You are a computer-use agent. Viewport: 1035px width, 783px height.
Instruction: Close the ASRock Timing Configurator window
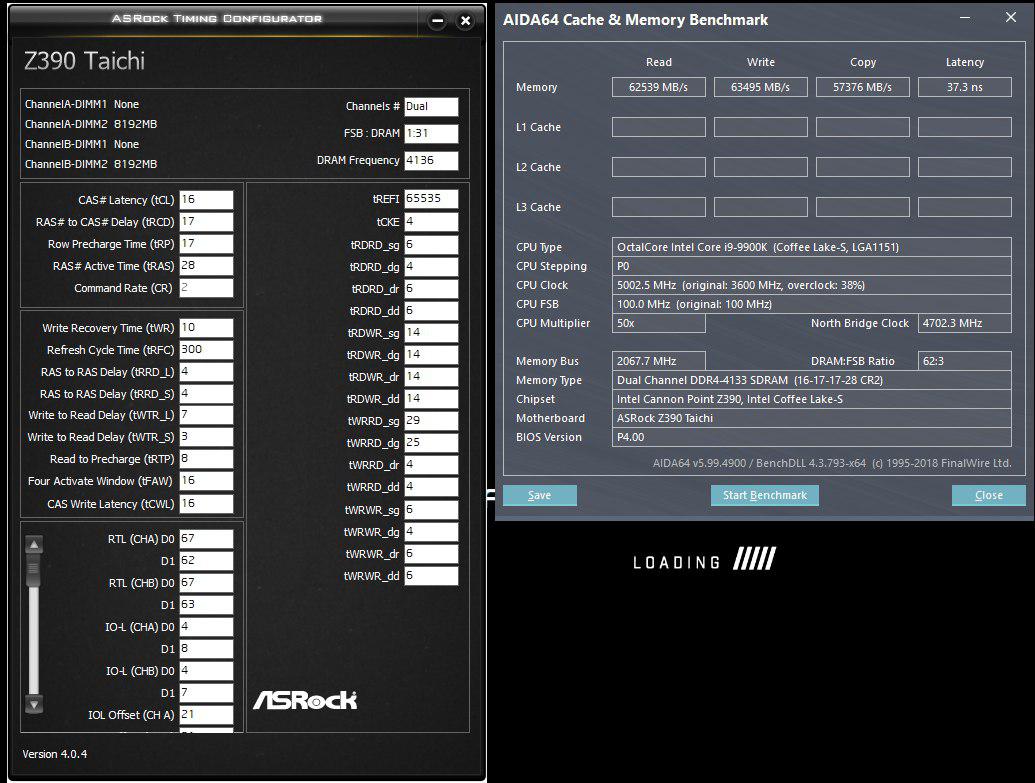[x=465, y=21]
